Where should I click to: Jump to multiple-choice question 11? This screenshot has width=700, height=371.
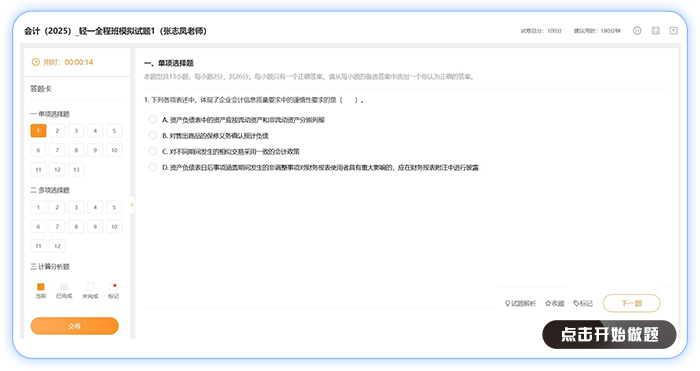pos(38,246)
